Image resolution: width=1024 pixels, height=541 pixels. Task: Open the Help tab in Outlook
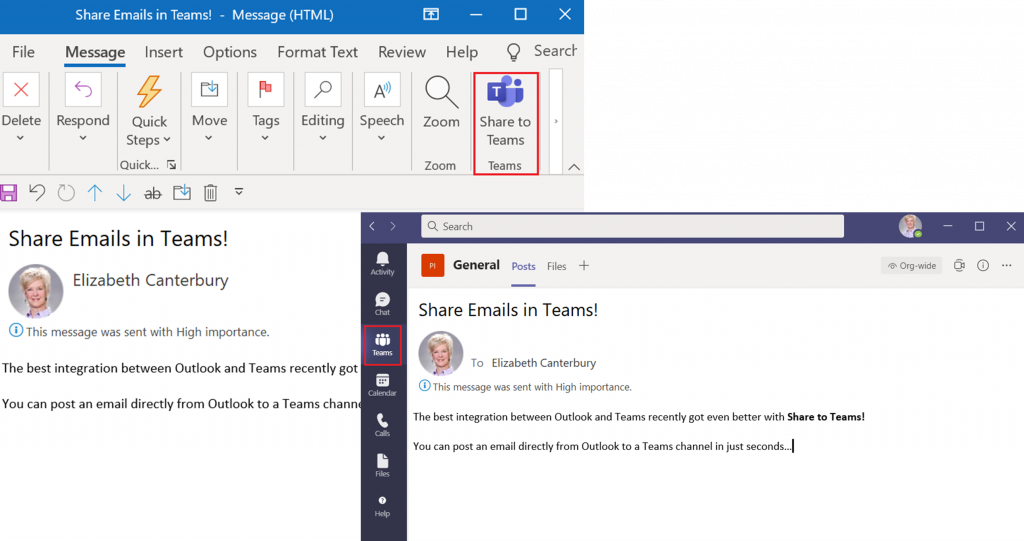(x=462, y=52)
